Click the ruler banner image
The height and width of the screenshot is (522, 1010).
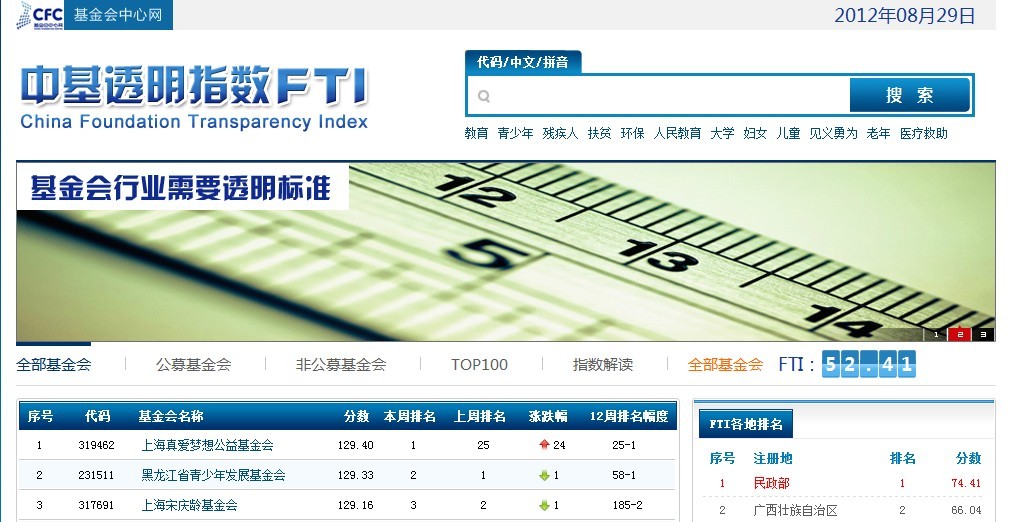506,251
